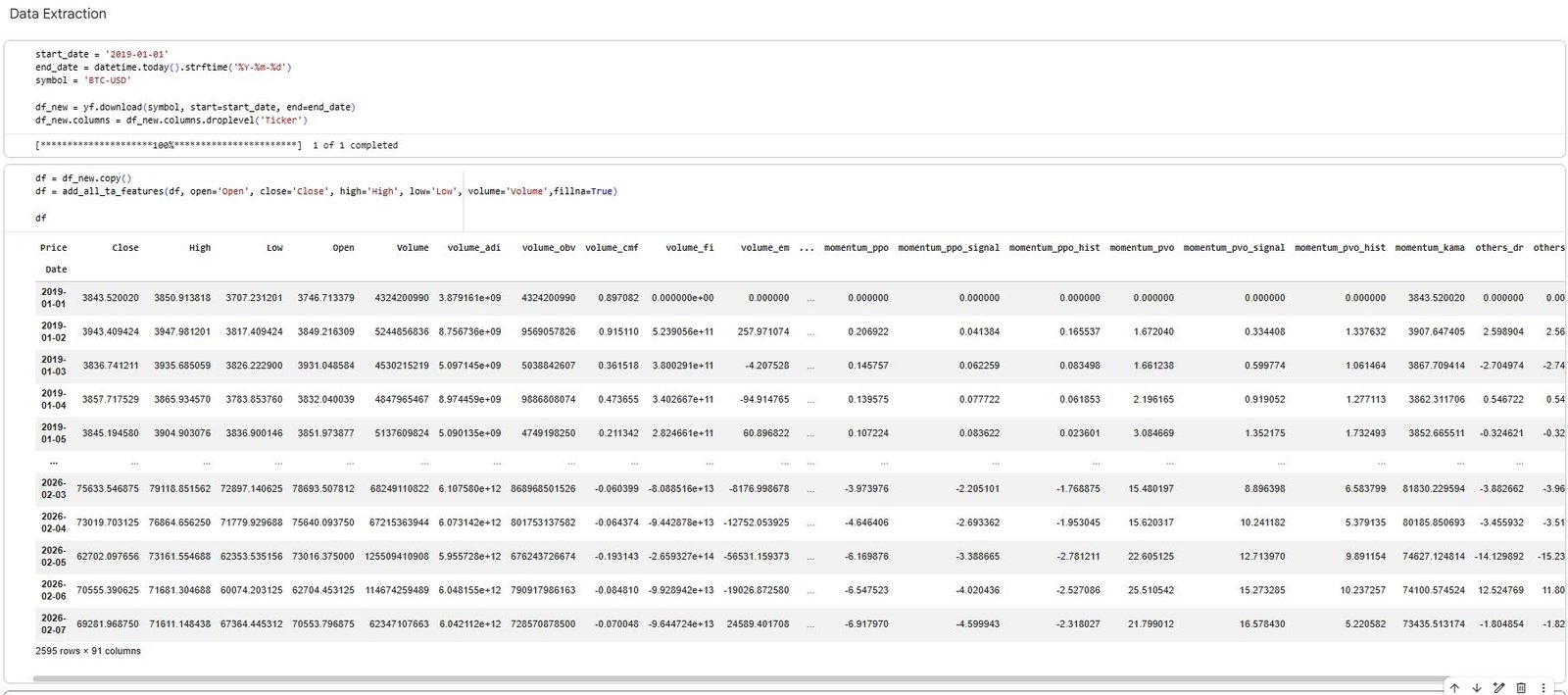This screenshot has width=1568, height=695.
Task: Click the 'momentum_pvo_signal' column header
Action: pyautogui.click(x=1234, y=248)
